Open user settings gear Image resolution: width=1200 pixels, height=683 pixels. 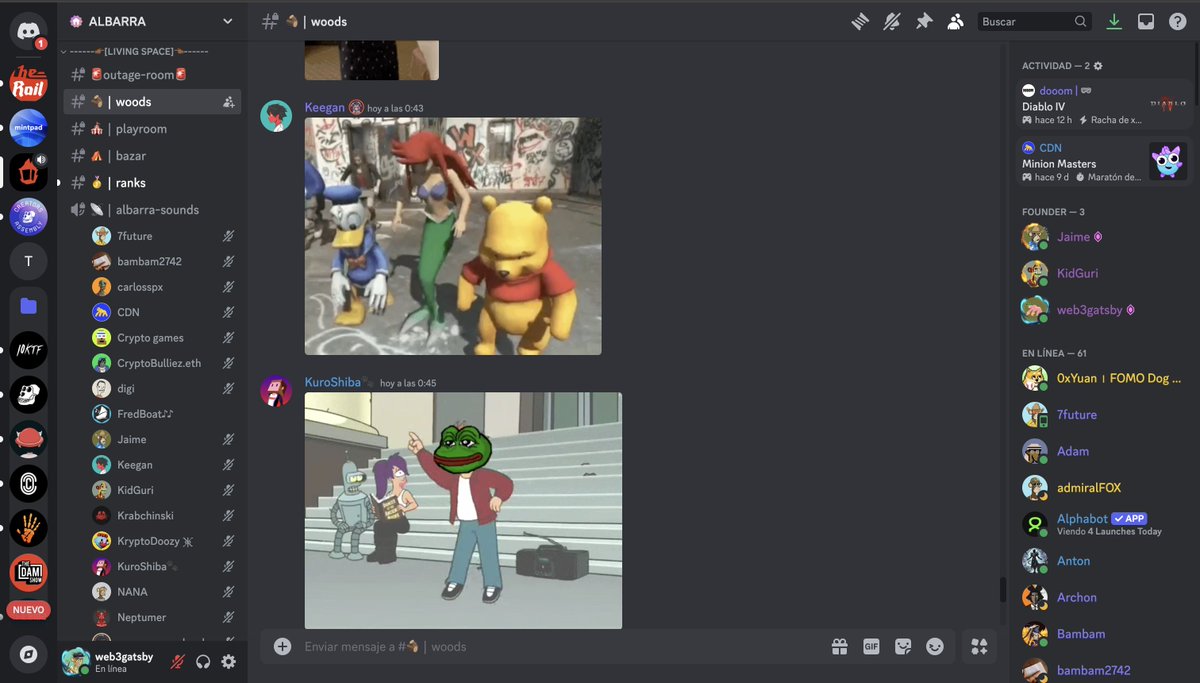pos(228,661)
